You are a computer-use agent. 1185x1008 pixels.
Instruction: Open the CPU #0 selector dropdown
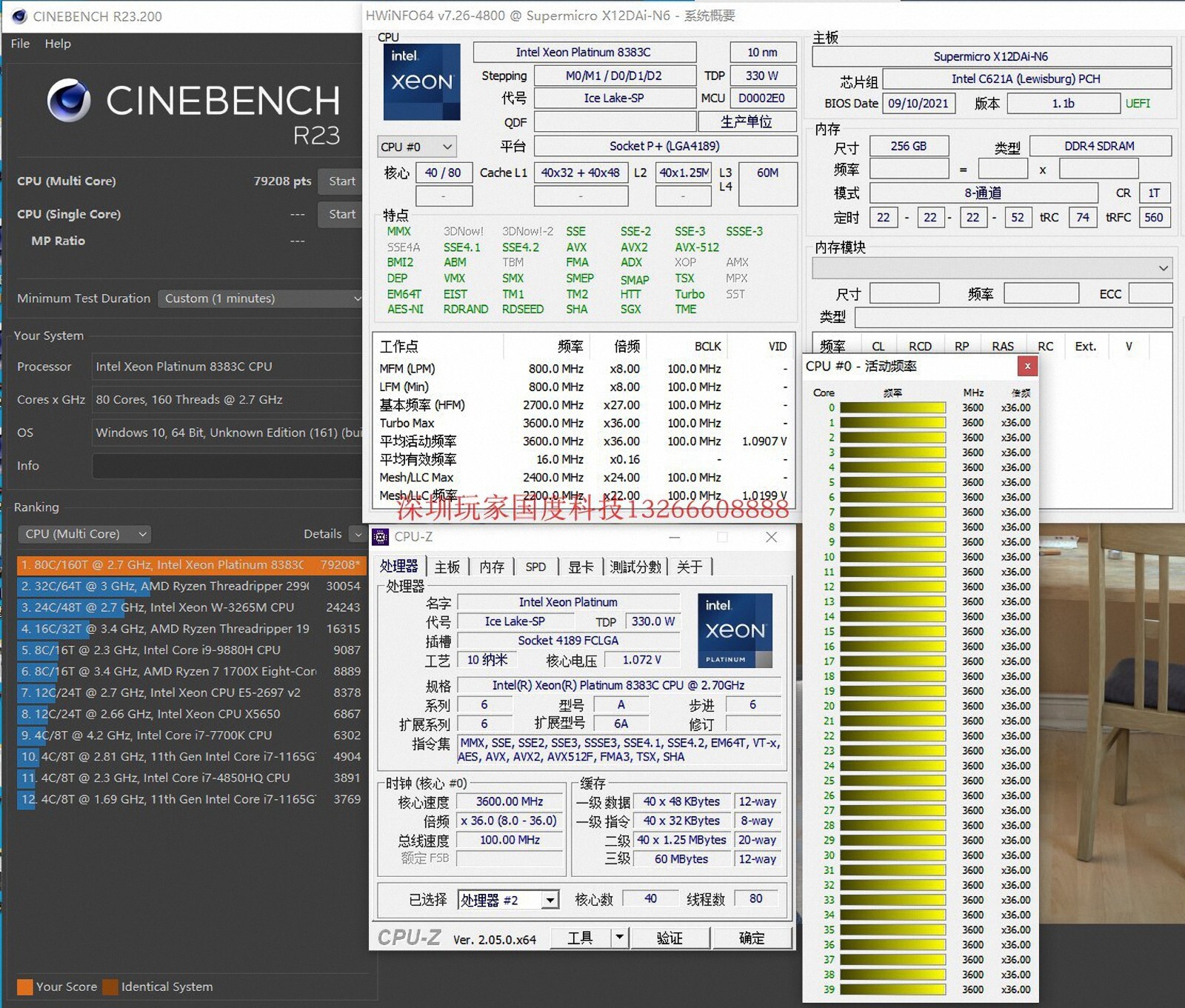[416, 147]
